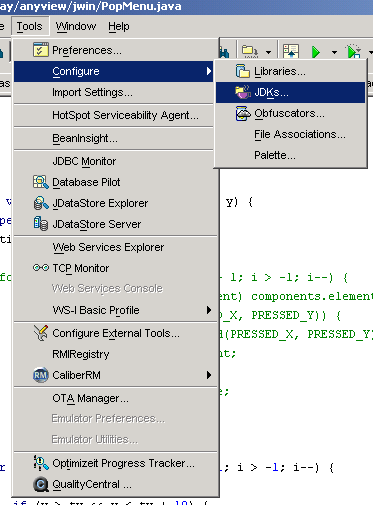Image resolution: width=373 pixels, height=505 pixels.
Task: Click the Preferences checklist icon
Action: click(41, 50)
